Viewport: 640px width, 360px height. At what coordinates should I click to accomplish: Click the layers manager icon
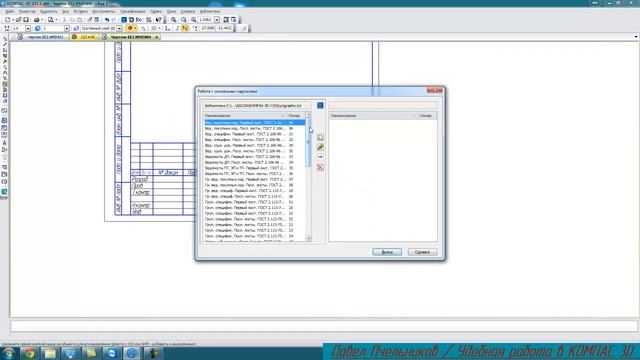[x=76, y=29]
